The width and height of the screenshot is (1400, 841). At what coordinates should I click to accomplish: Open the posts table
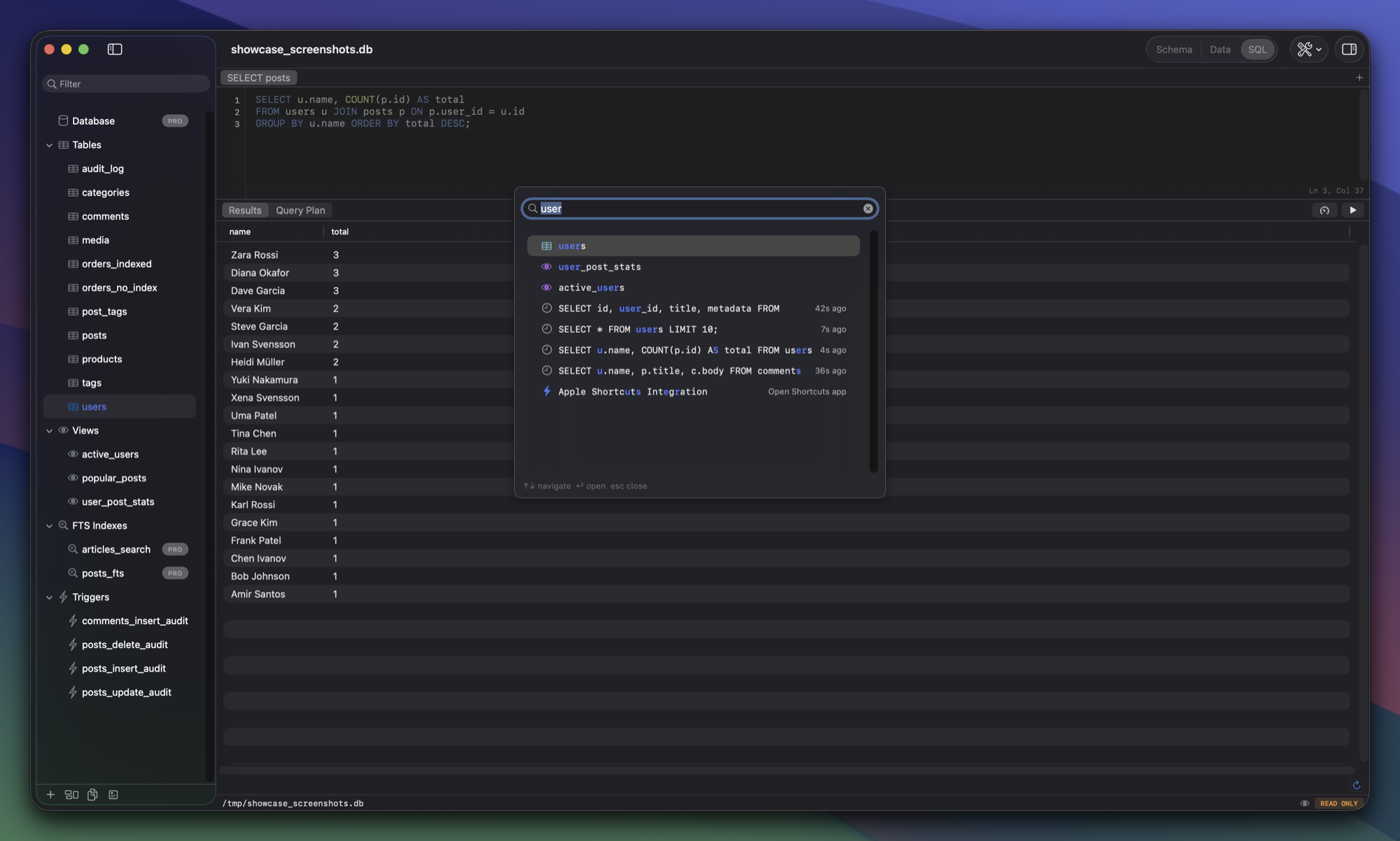[x=120, y=335]
